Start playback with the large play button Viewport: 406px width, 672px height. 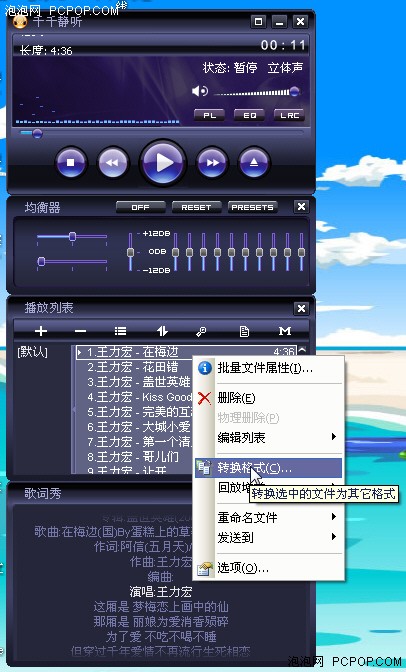(162, 162)
